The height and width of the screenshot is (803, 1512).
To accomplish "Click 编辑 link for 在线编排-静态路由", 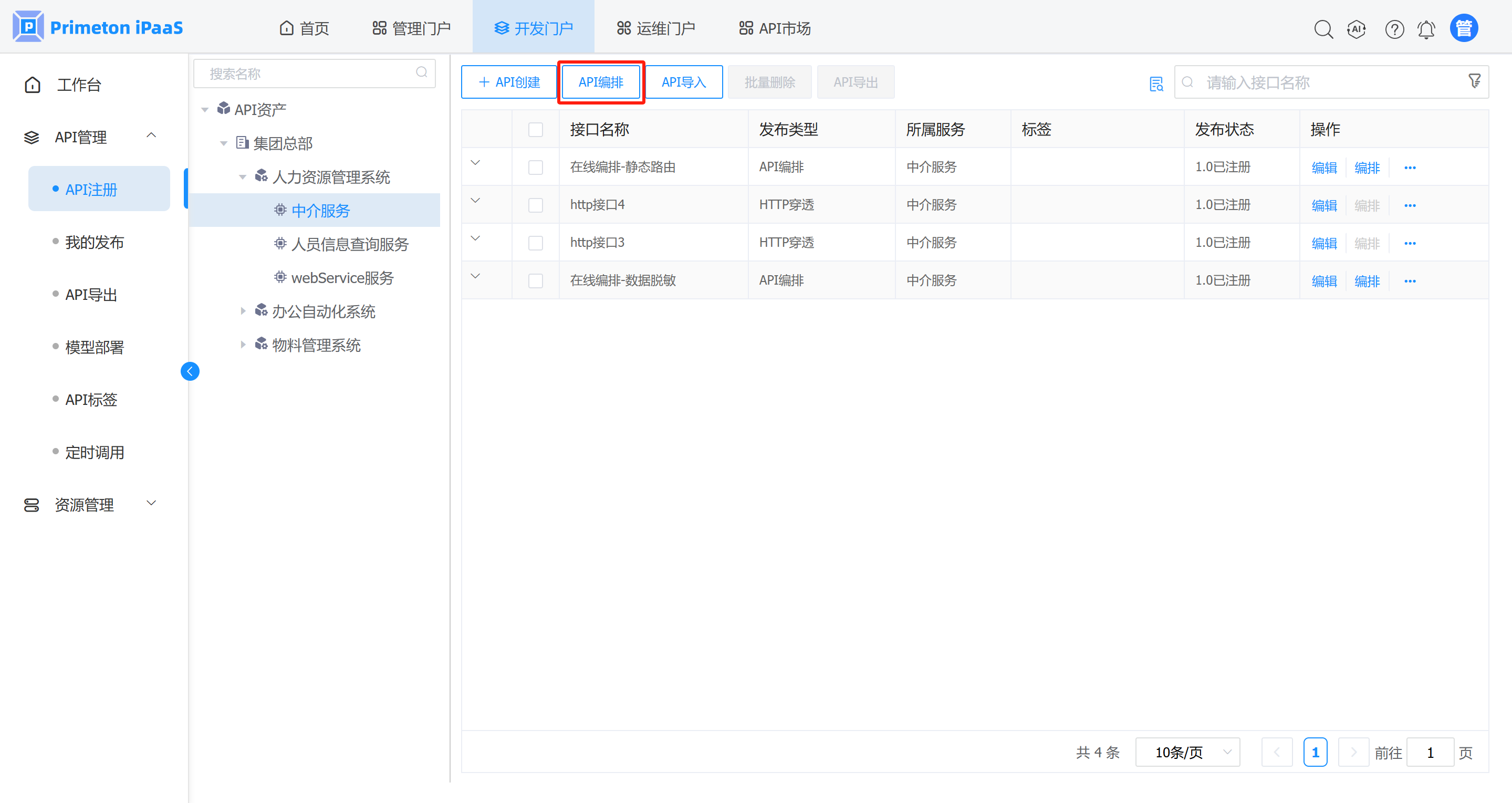I will [1323, 168].
